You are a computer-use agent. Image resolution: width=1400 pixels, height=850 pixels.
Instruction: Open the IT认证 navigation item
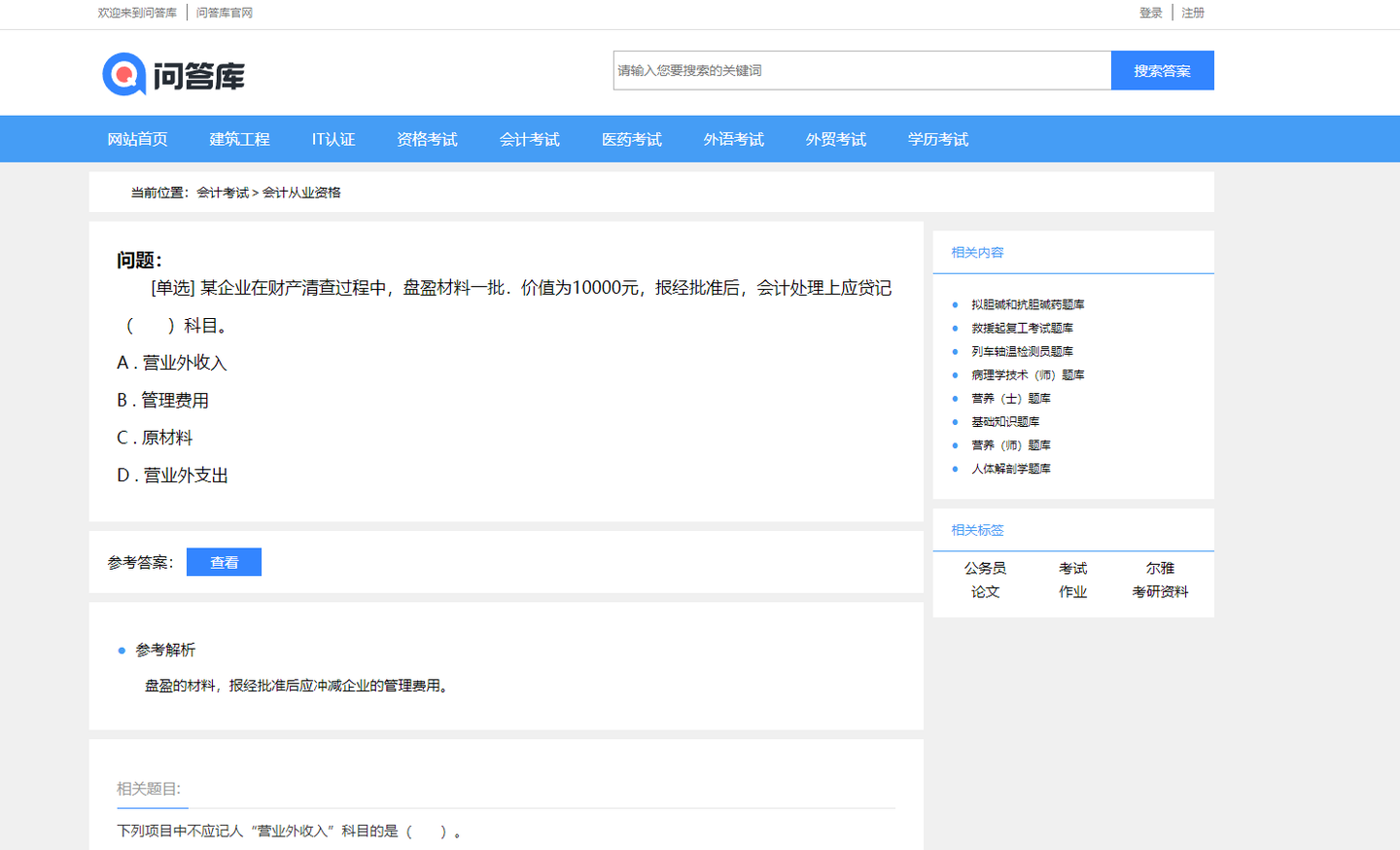(x=333, y=139)
